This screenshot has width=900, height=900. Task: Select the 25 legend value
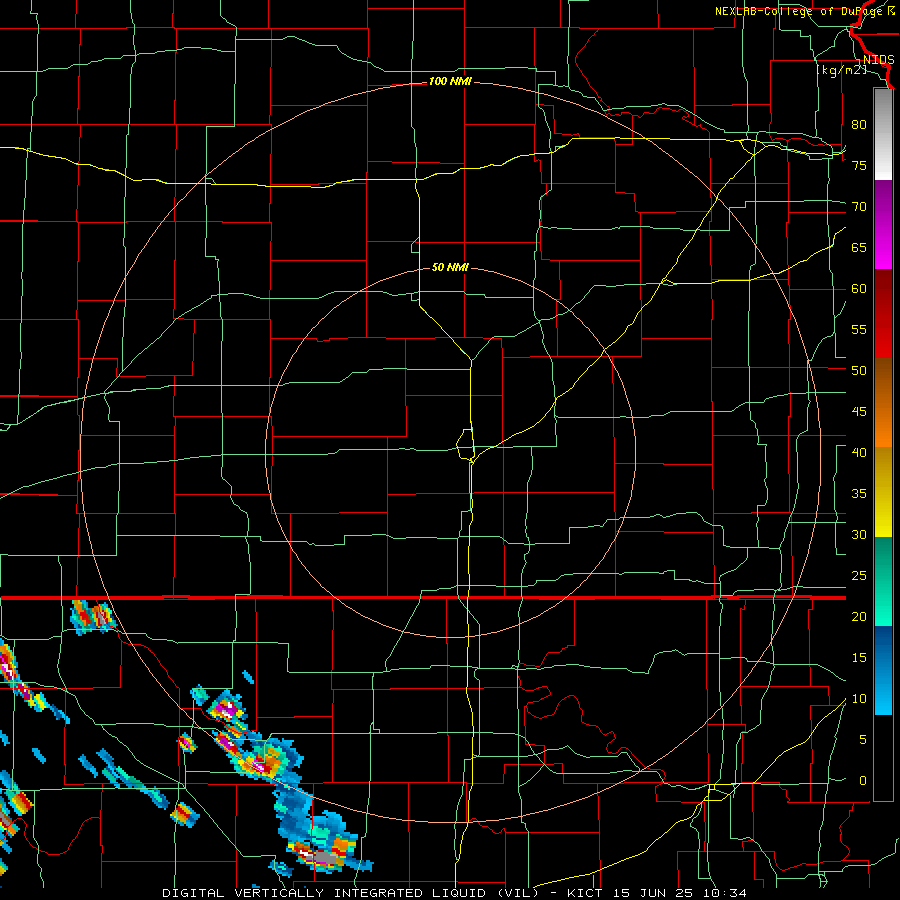point(859,576)
